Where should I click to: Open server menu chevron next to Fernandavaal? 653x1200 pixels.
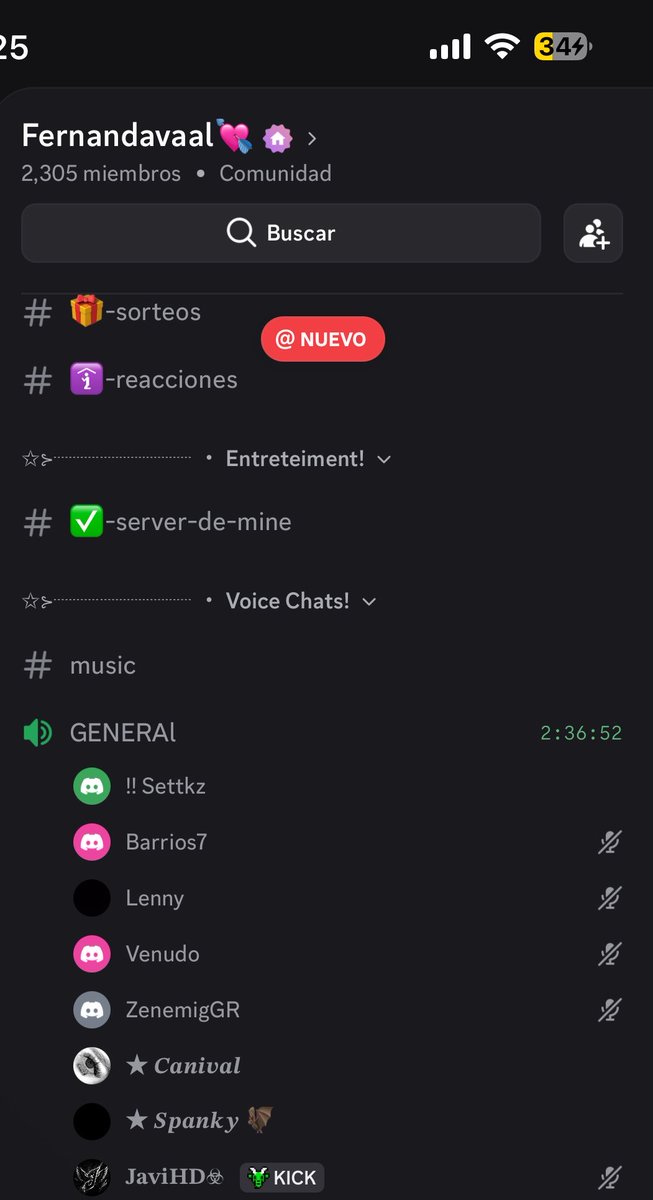point(312,138)
